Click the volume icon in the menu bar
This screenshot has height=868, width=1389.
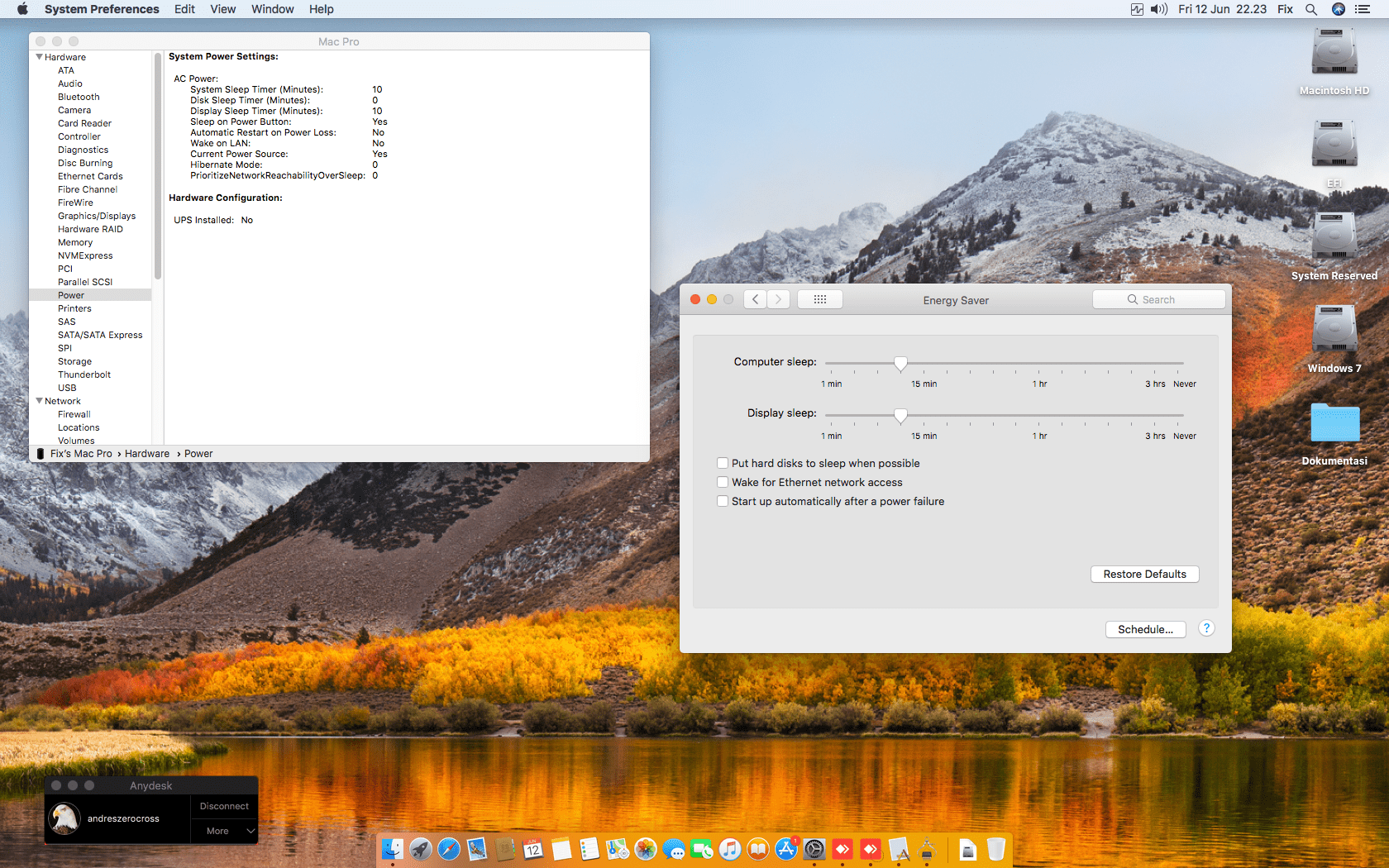point(1158,9)
